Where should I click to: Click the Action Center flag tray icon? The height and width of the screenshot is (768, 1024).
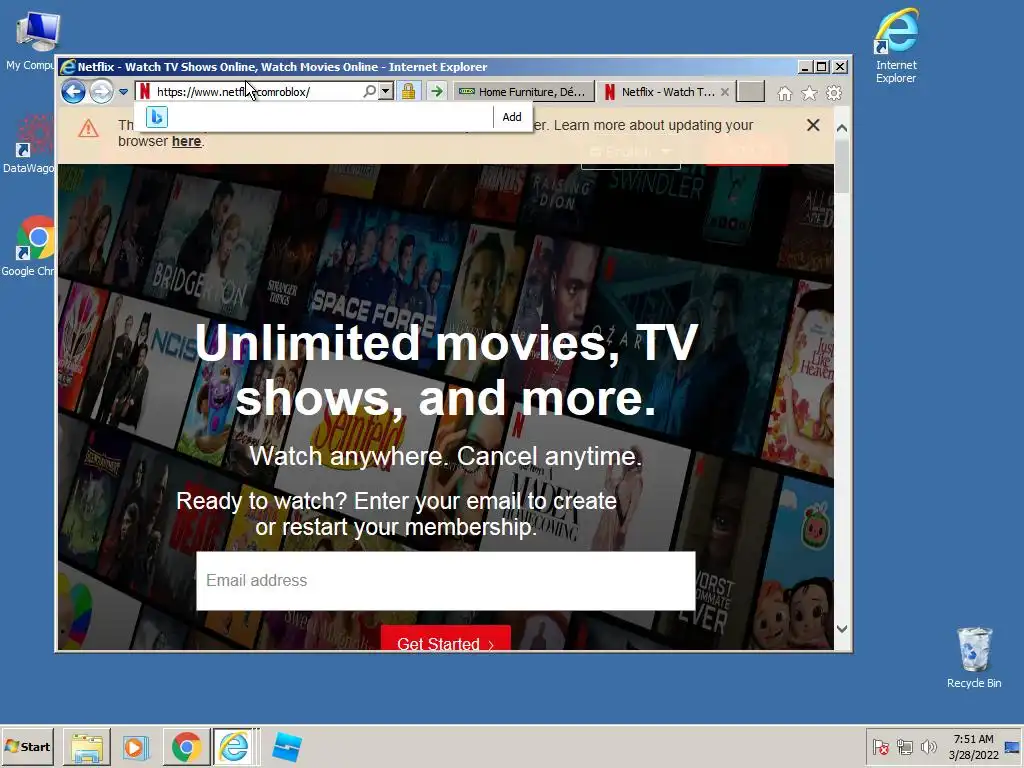[x=880, y=746]
